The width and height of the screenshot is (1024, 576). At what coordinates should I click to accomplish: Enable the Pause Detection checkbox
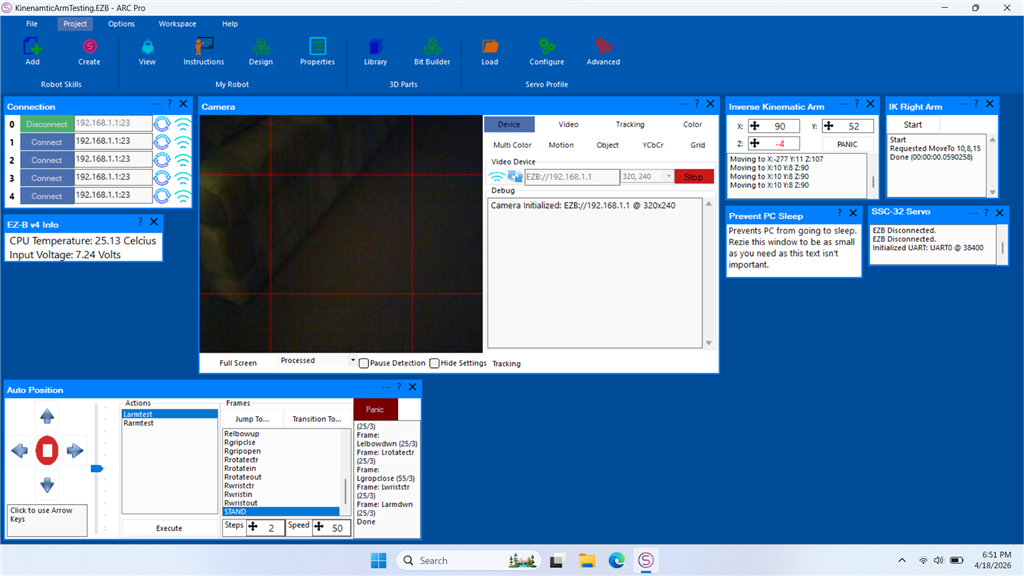(364, 363)
